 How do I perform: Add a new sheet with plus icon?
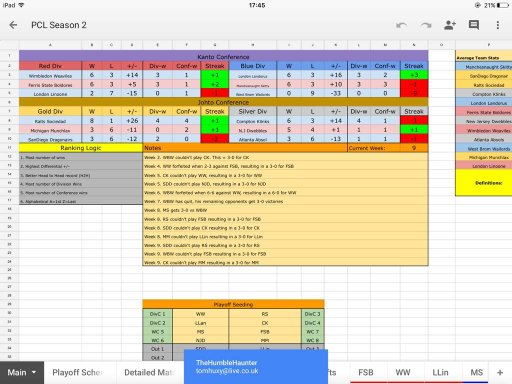coord(500,373)
